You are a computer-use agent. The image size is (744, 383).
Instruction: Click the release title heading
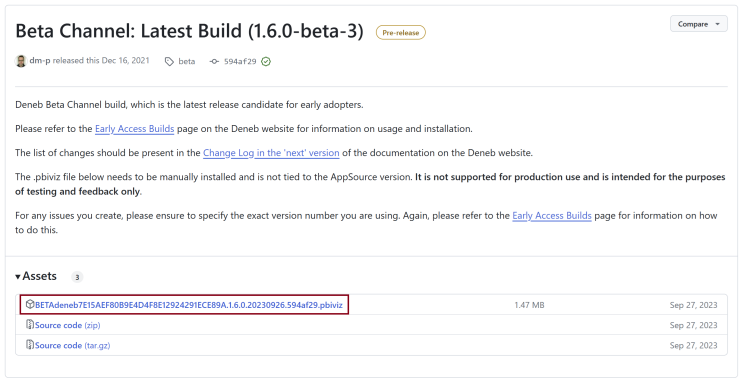coord(189,31)
